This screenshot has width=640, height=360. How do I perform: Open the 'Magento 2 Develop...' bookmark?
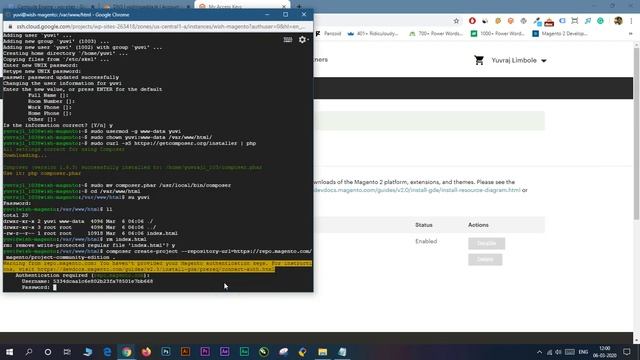click(x=560, y=34)
